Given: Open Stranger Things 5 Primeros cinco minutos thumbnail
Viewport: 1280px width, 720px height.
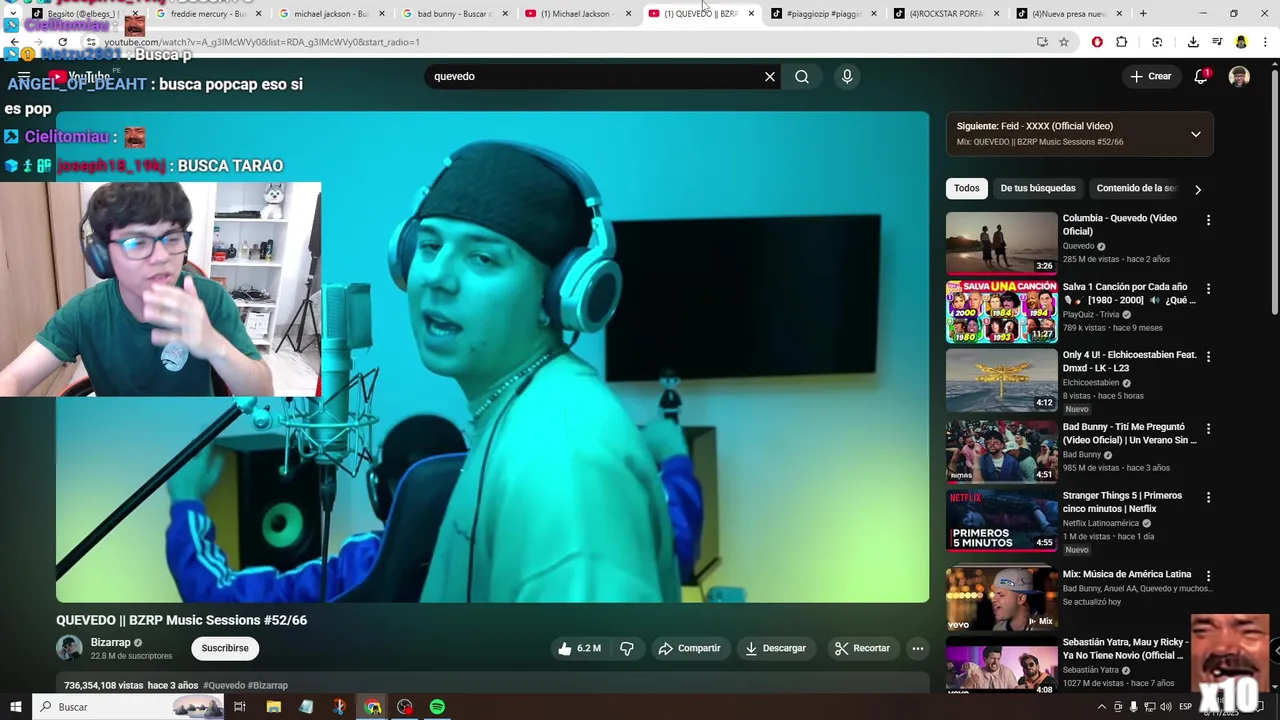Looking at the screenshot, I should (x=1001, y=520).
